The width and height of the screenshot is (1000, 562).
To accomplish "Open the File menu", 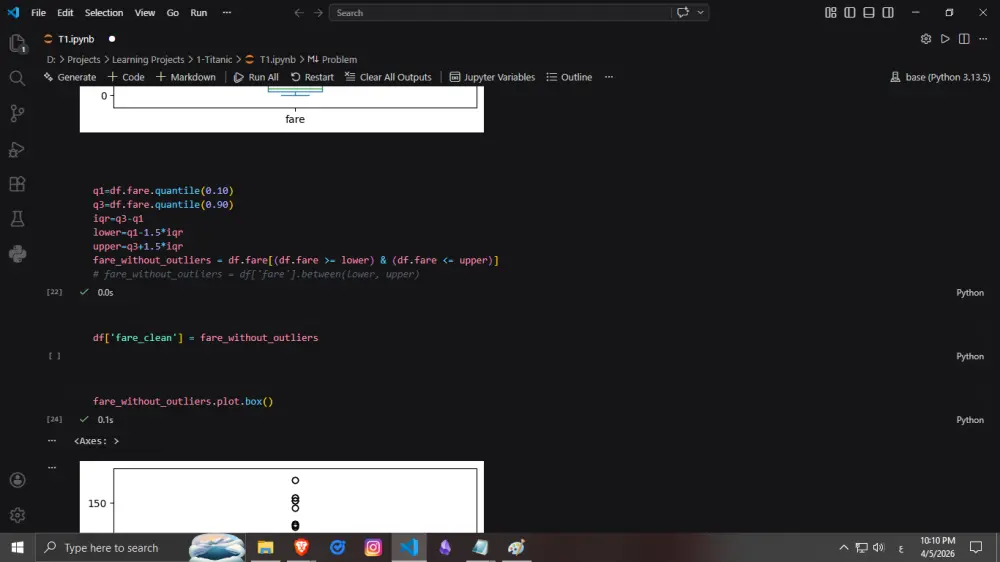I will click(38, 13).
